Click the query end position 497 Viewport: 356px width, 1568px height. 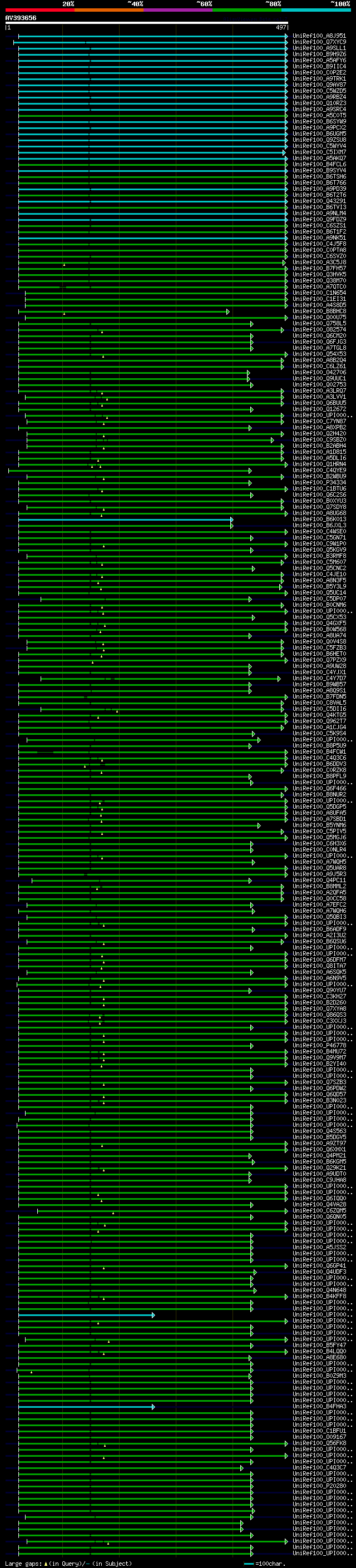pyautogui.click(x=280, y=27)
